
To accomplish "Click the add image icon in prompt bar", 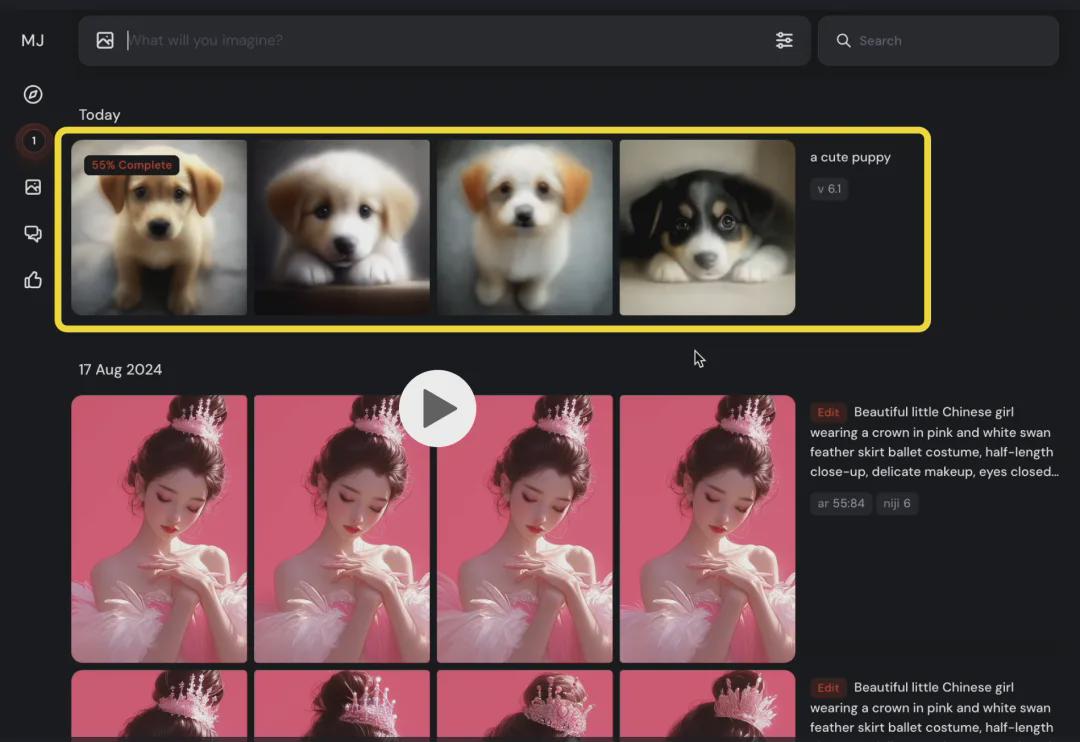I will tap(105, 41).
